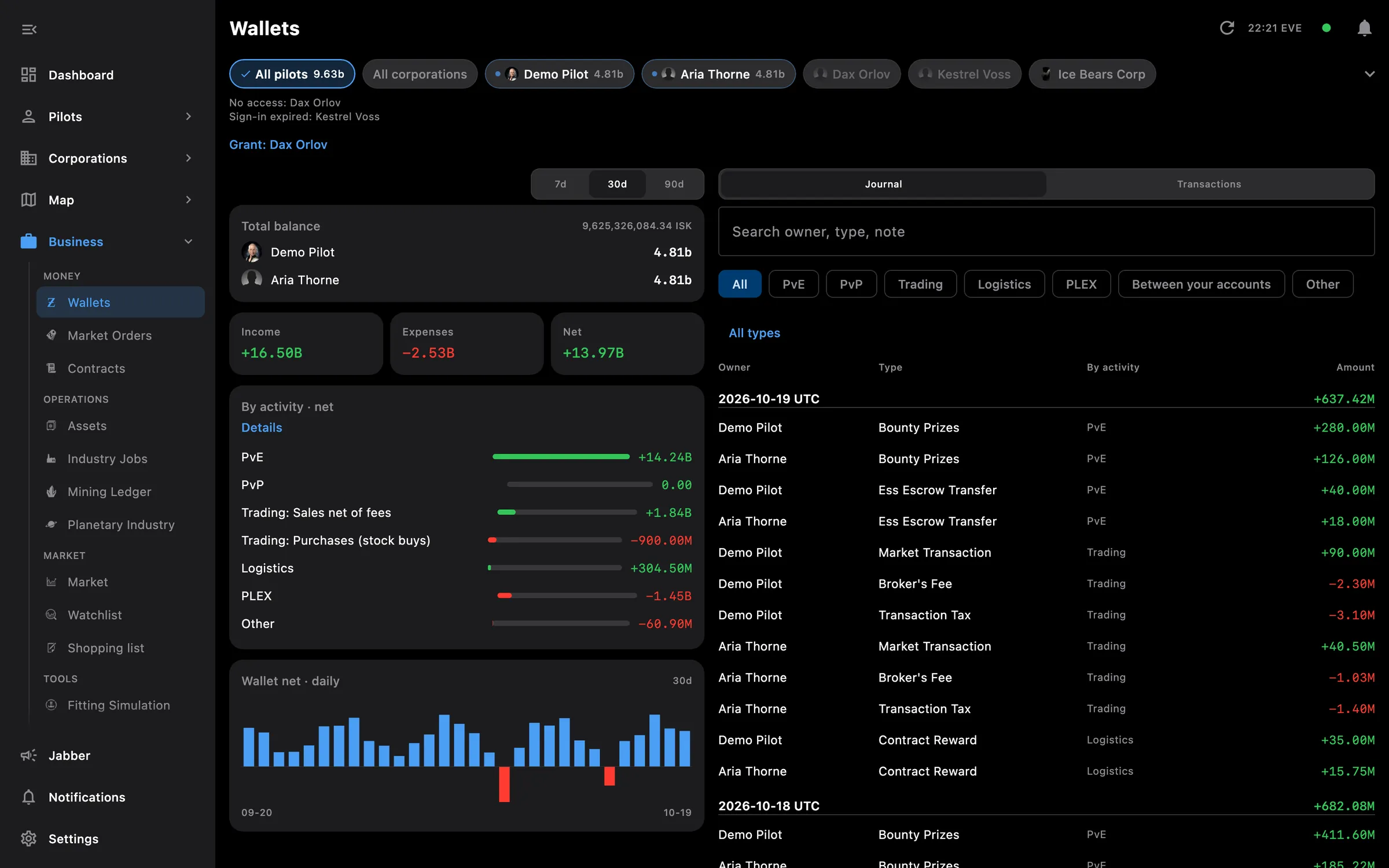Open Fitting Simulation tool
This screenshot has height=868, width=1389.
pos(120,705)
